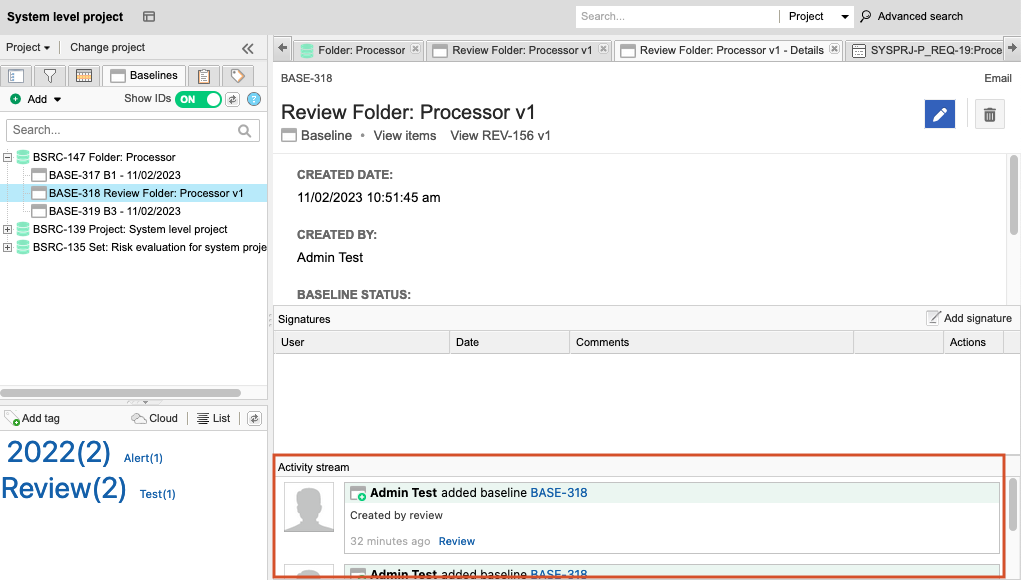Collapse the BSRC-147 Folder: Processor node
1021x580 pixels.
click(8, 157)
